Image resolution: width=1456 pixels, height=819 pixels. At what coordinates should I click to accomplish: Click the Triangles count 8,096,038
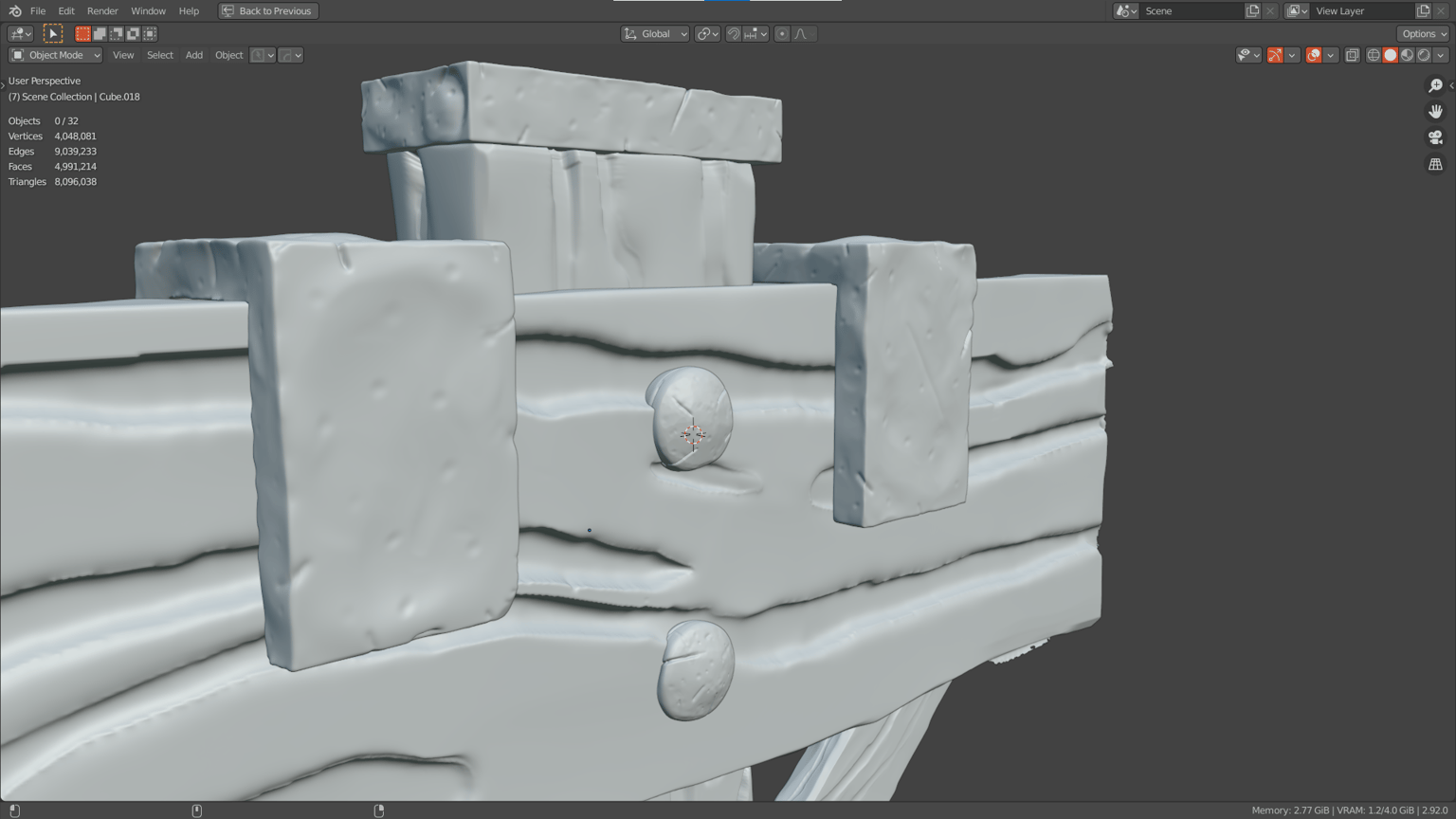coord(75,182)
